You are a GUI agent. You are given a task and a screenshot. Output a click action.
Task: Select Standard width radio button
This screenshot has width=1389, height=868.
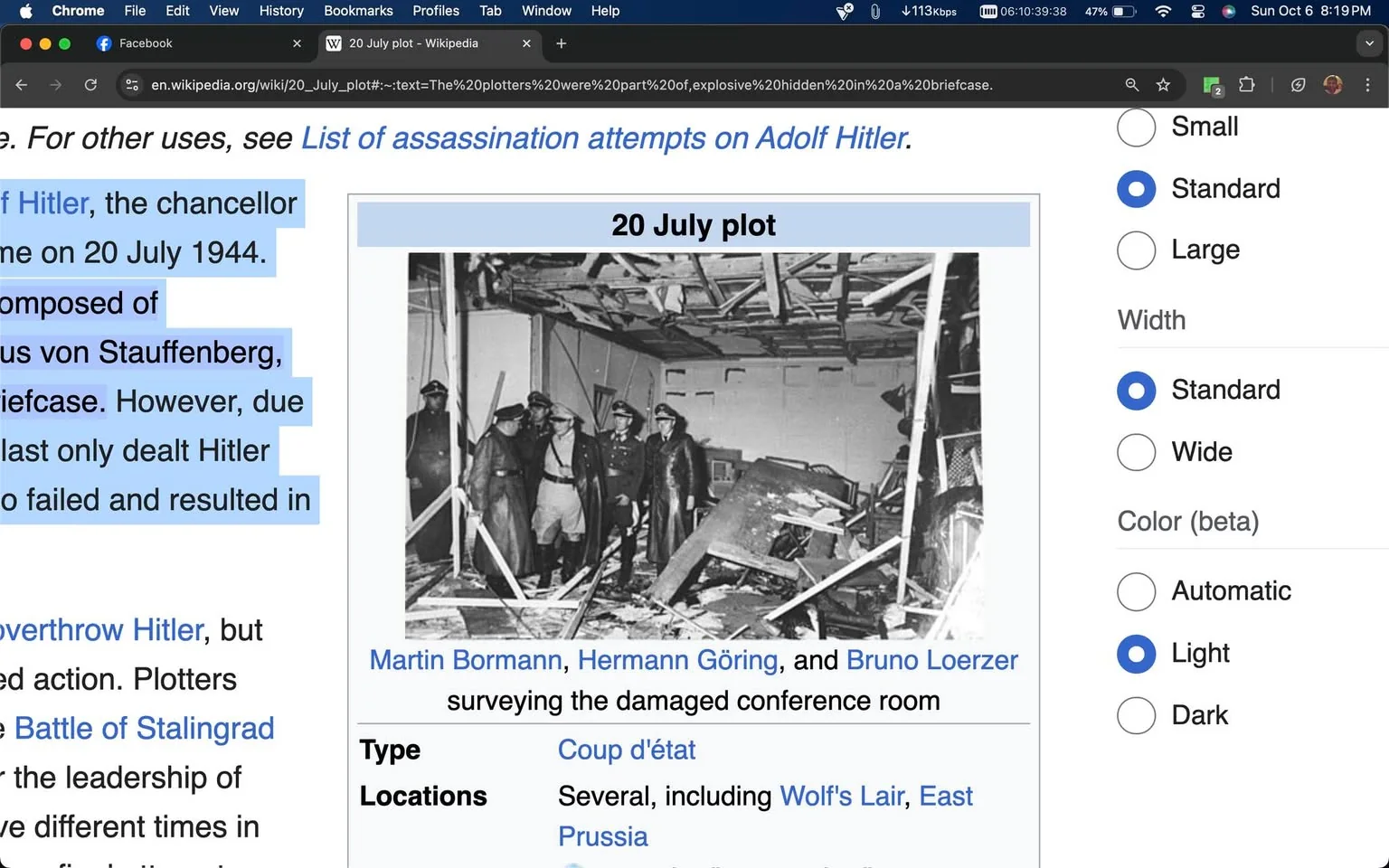point(1137,390)
